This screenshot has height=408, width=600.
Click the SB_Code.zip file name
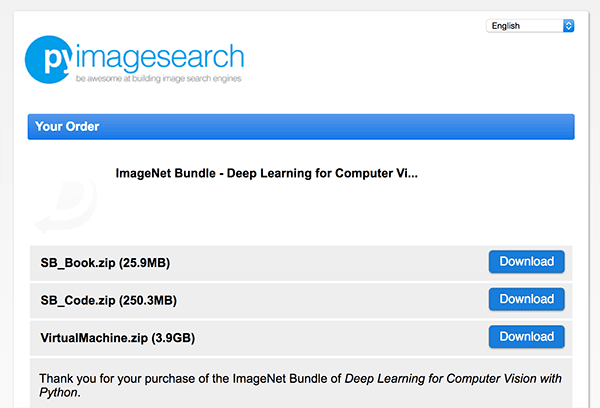(x=78, y=300)
